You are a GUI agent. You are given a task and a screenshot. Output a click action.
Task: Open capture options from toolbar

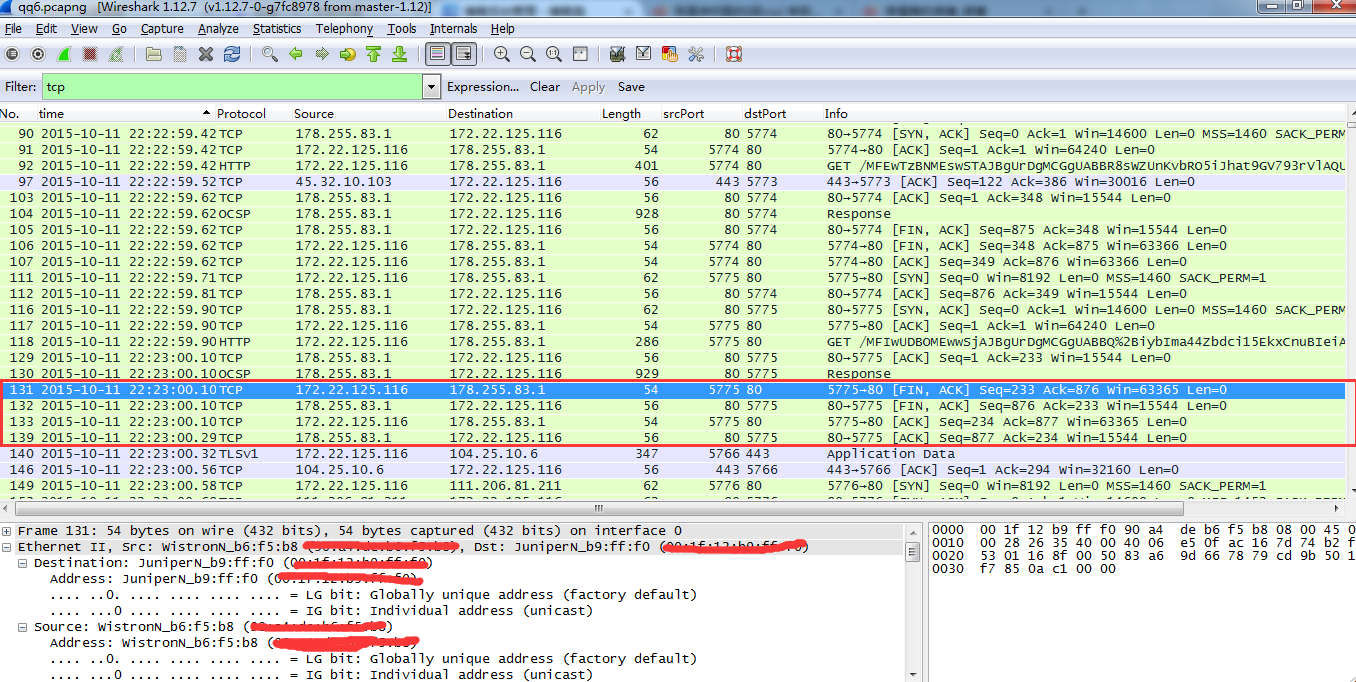point(38,54)
